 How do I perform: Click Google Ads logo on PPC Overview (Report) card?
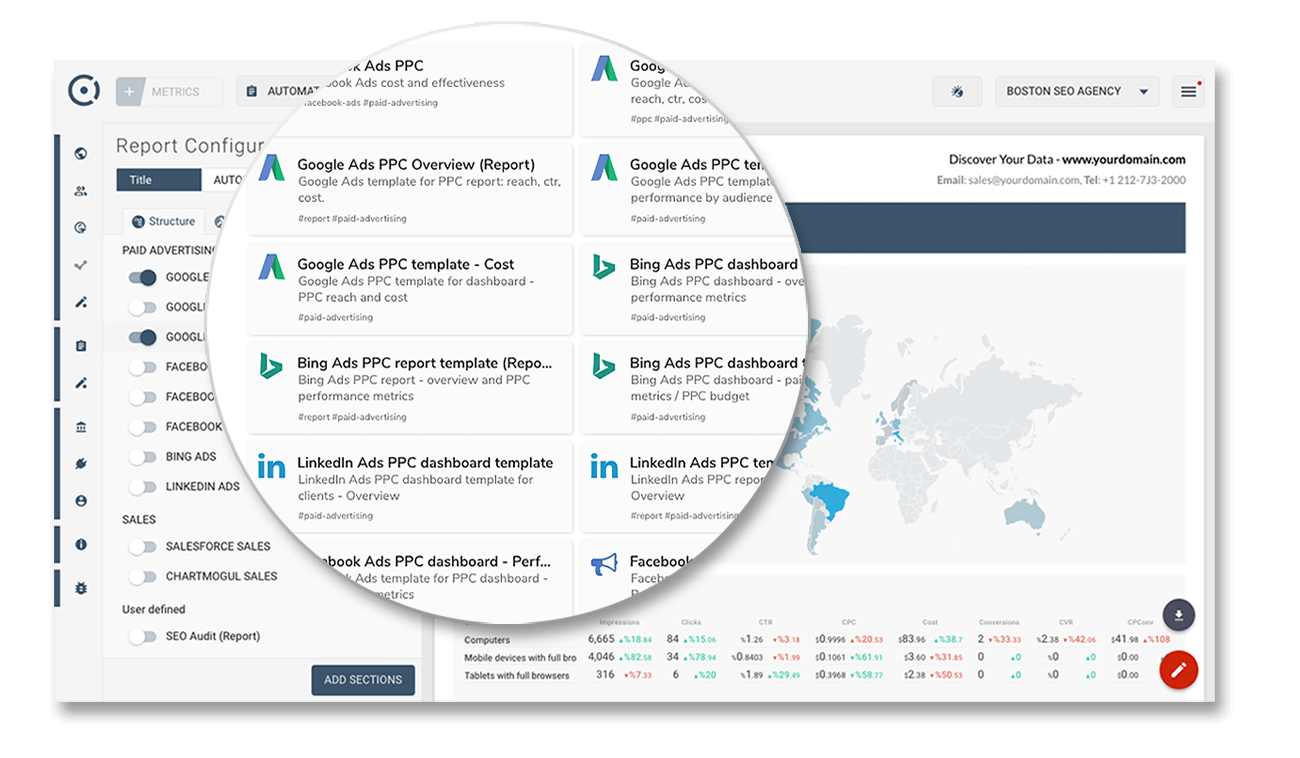(271, 168)
